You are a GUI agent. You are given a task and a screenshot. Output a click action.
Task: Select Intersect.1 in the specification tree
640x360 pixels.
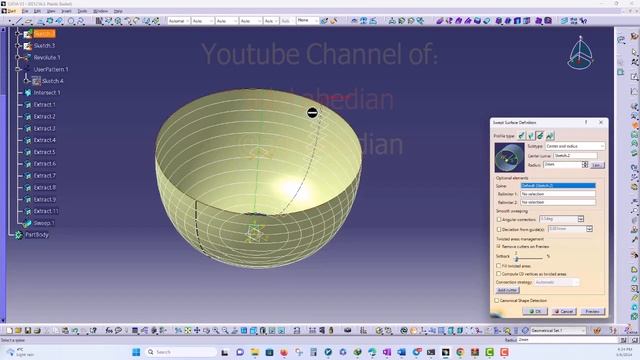coord(47,93)
